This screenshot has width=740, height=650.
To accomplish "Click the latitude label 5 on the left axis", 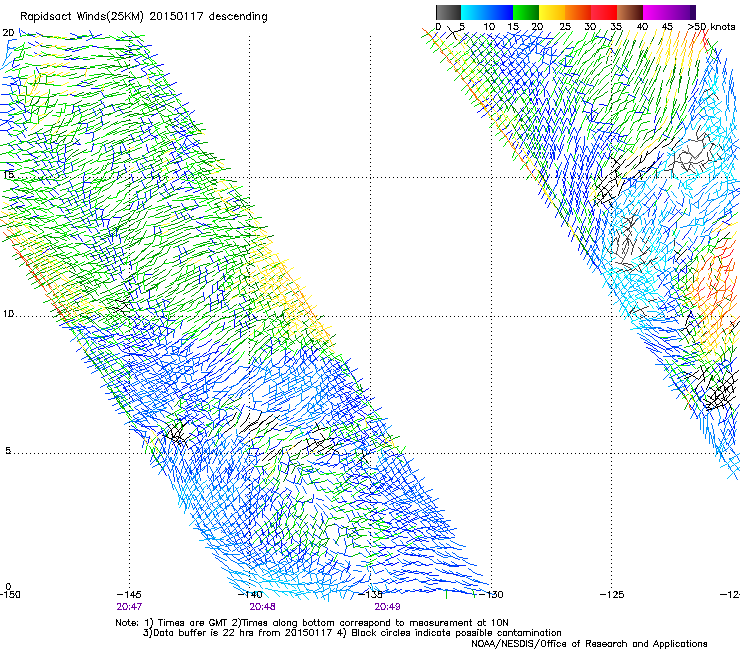I will click(8, 451).
